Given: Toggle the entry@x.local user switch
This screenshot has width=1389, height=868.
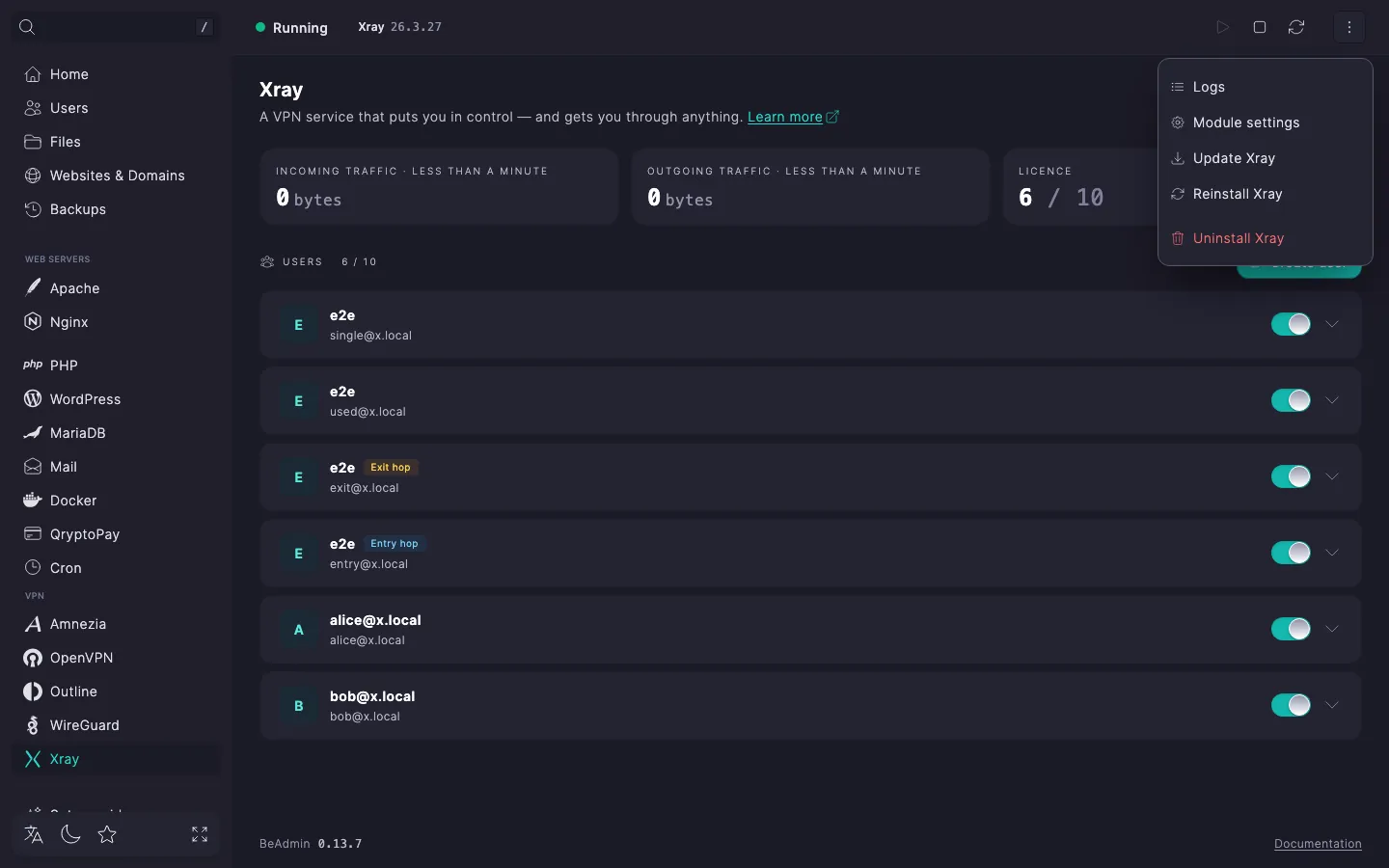Looking at the screenshot, I should (1291, 553).
